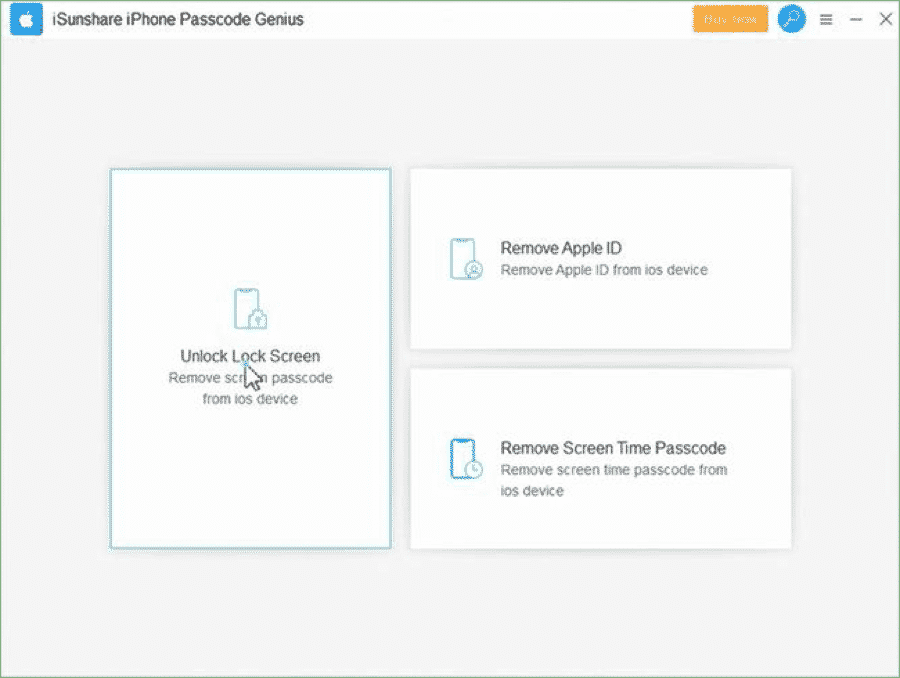Open the blue registration key icon
Image resolution: width=900 pixels, height=678 pixels.
click(791, 19)
